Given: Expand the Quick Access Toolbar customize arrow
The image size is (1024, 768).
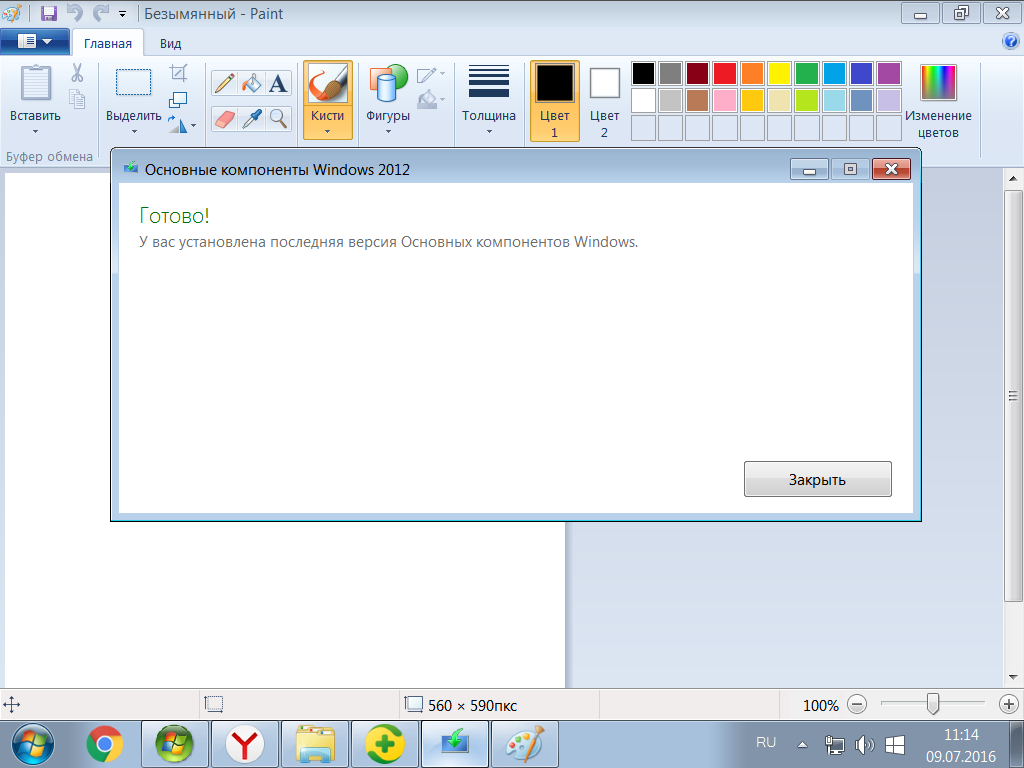Looking at the screenshot, I should point(122,14).
